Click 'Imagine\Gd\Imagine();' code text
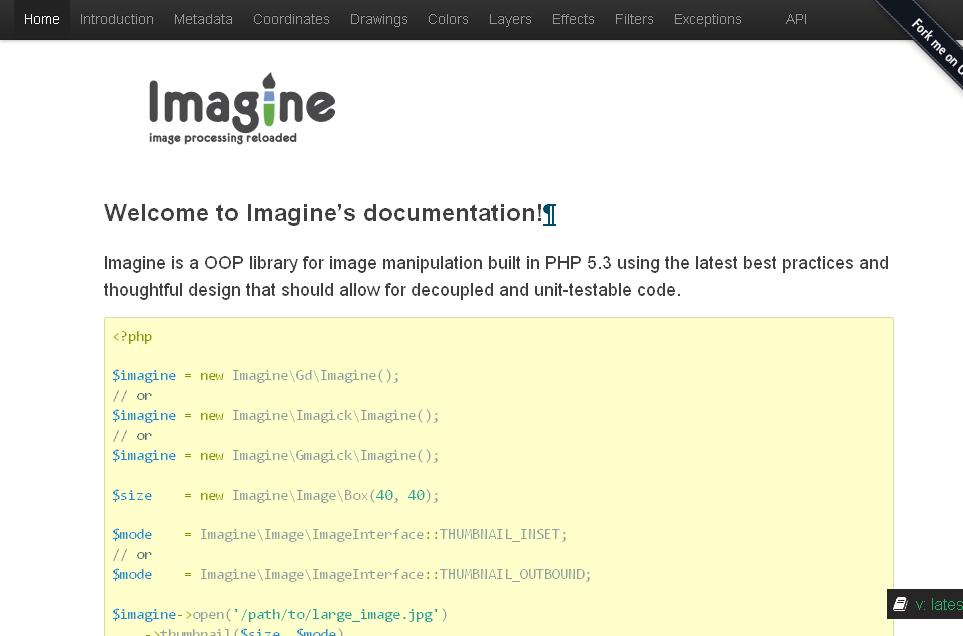 coord(316,375)
